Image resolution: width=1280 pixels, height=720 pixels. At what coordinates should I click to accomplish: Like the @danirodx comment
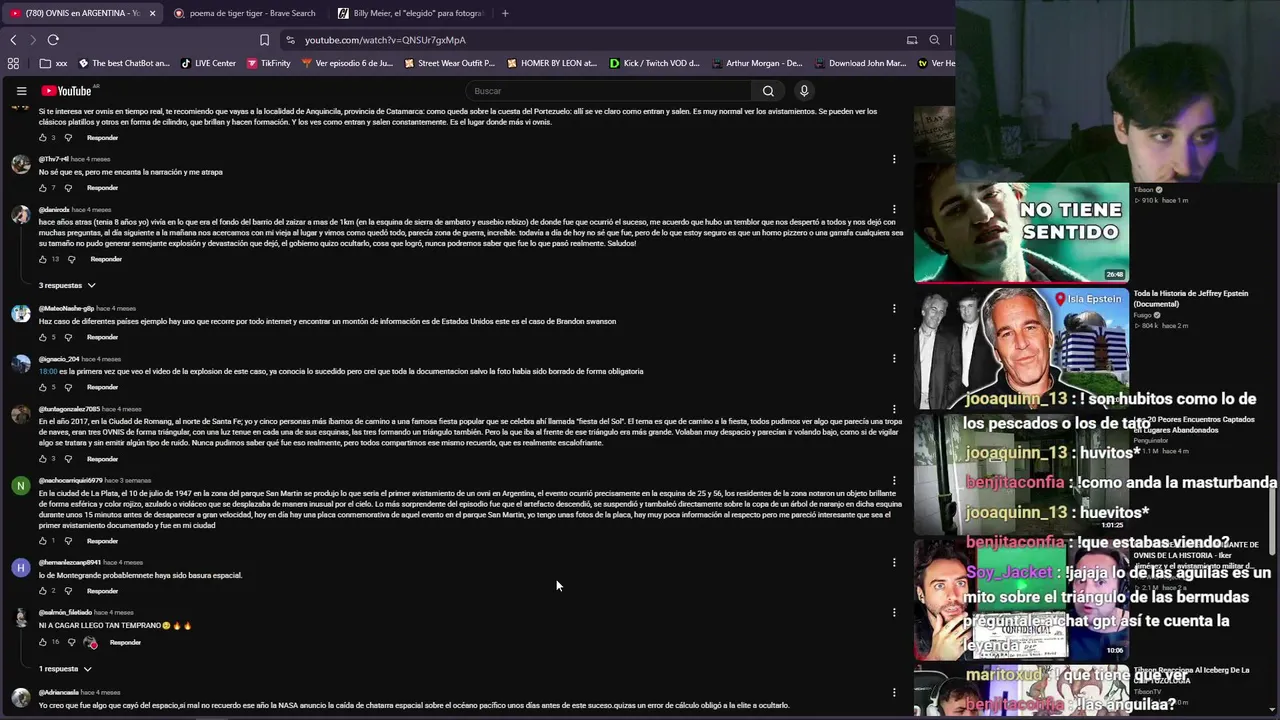(x=42, y=260)
